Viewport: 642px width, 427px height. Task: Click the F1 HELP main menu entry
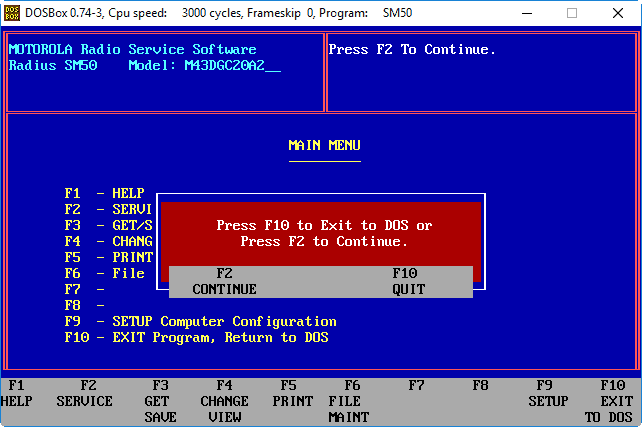104,194
